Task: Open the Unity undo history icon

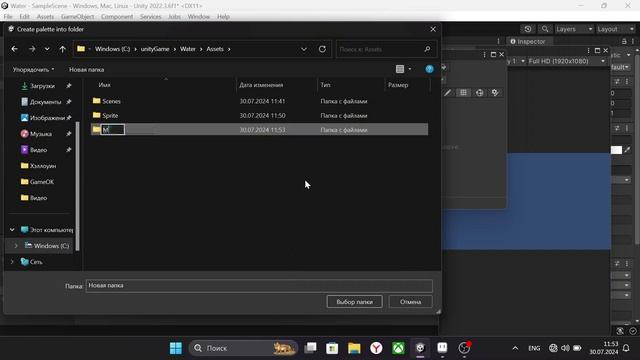Action: click(528, 29)
